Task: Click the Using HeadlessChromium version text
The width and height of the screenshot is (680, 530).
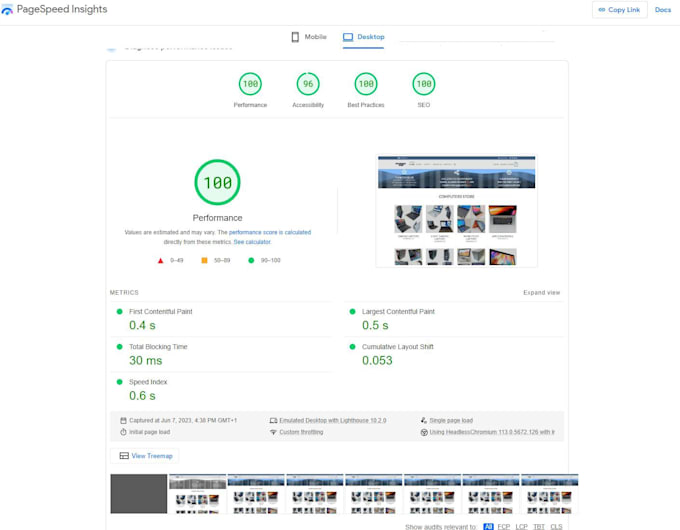Action: (492, 432)
